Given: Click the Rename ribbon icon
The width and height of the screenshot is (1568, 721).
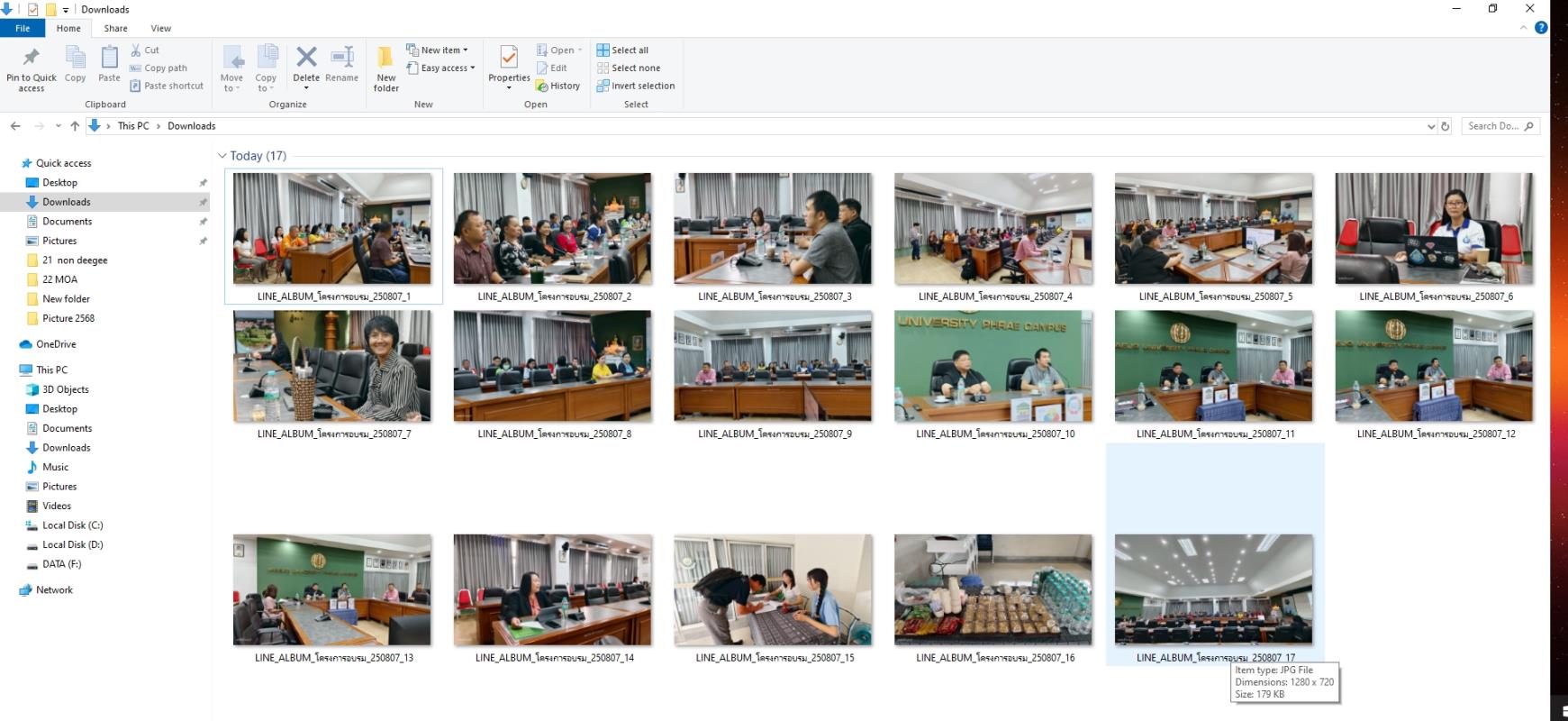Looking at the screenshot, I should tap(341, 59).
